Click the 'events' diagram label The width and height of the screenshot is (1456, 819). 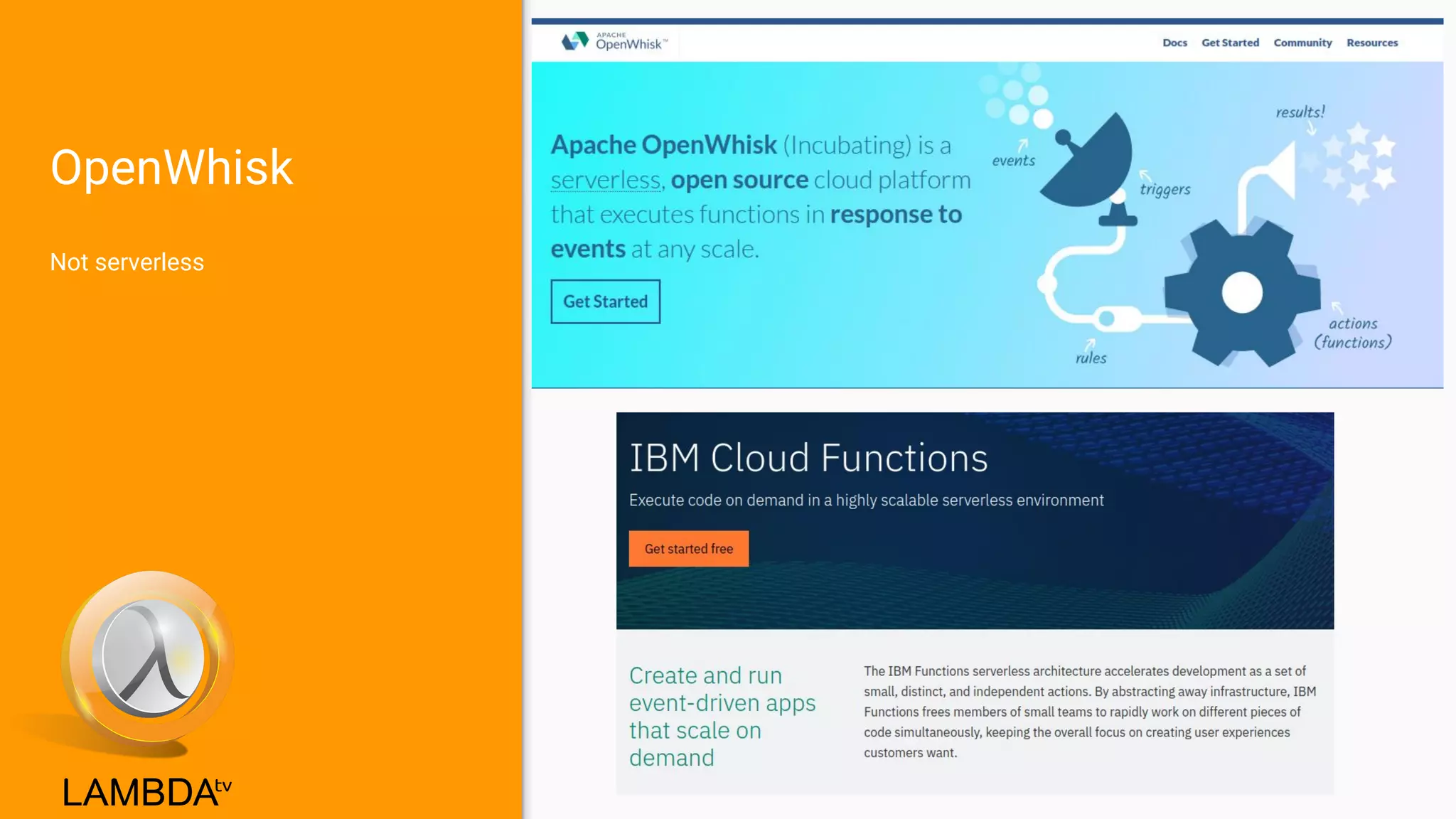[x=1014, y=161]
